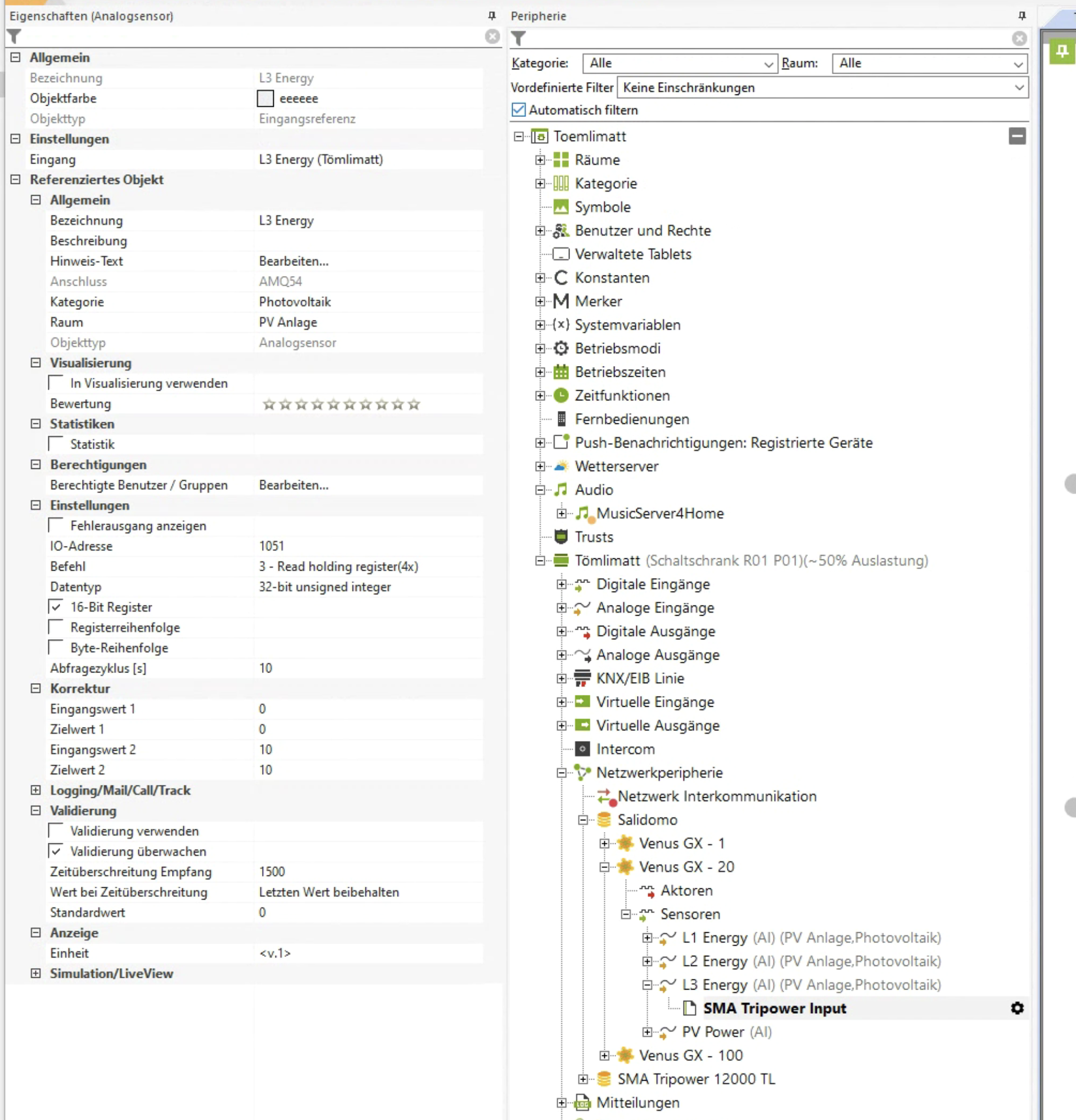Click the Wetterserver weather icon
This screenshot has width=1076, height=1120.
click(560, 466)
